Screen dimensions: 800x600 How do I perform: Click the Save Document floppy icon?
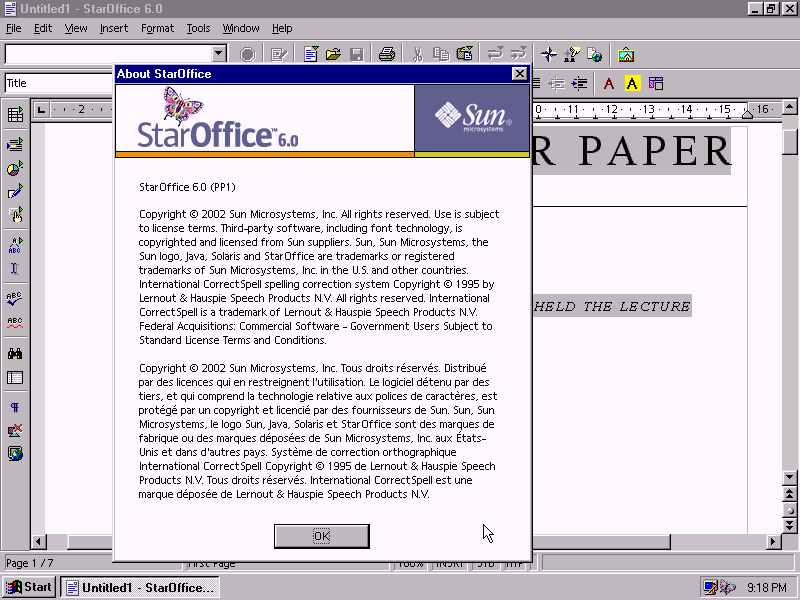pyautogui.click(x=357, y=54)
